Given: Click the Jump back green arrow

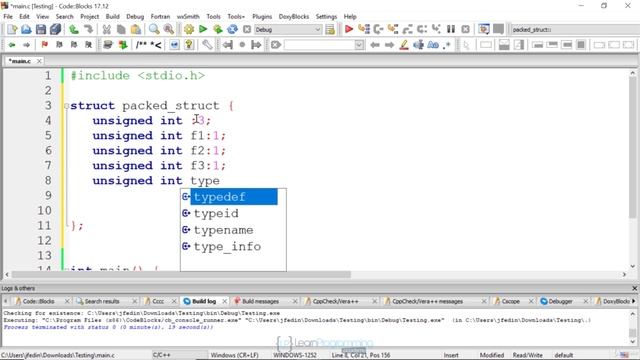Looking at the screenshot, I should (12, 45).
